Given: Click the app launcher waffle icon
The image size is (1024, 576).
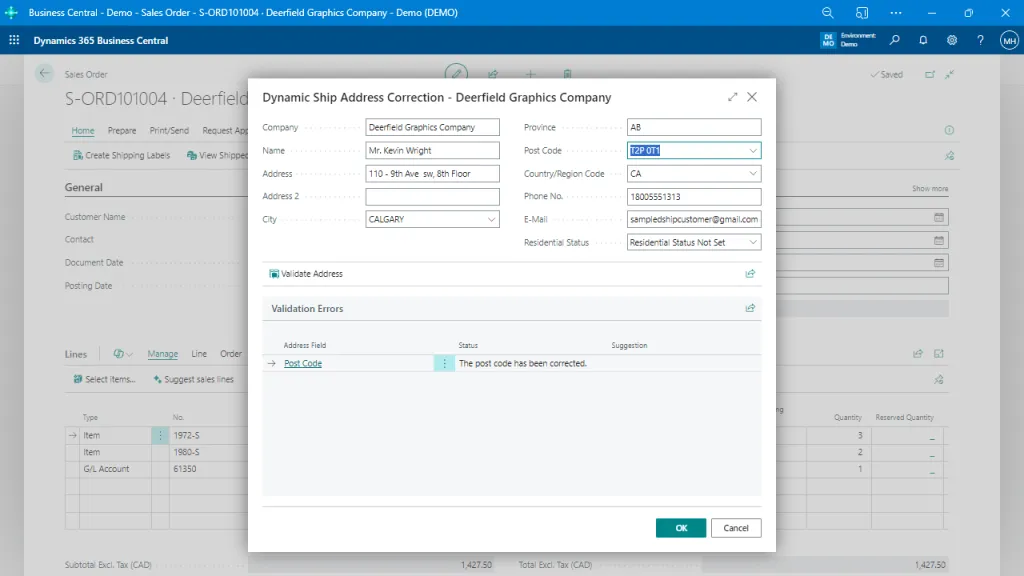Looking at the screenshot, I should pyautogui.click(x=13, y=40).
